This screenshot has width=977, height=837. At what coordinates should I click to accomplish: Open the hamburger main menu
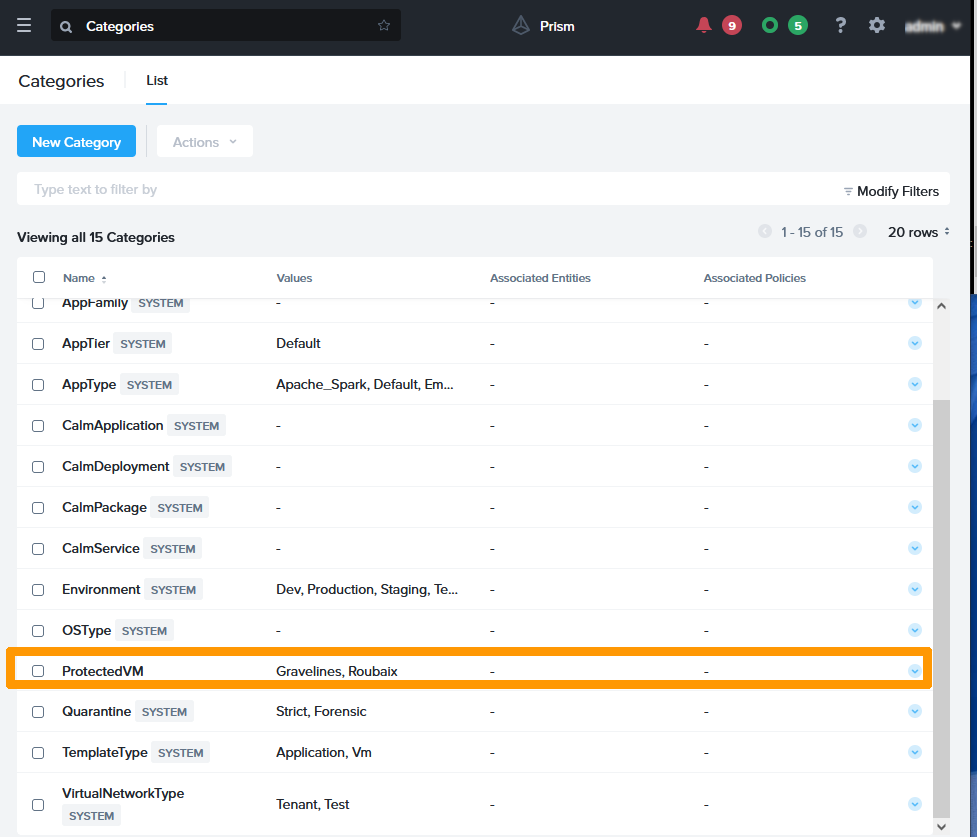pos(24,26)
